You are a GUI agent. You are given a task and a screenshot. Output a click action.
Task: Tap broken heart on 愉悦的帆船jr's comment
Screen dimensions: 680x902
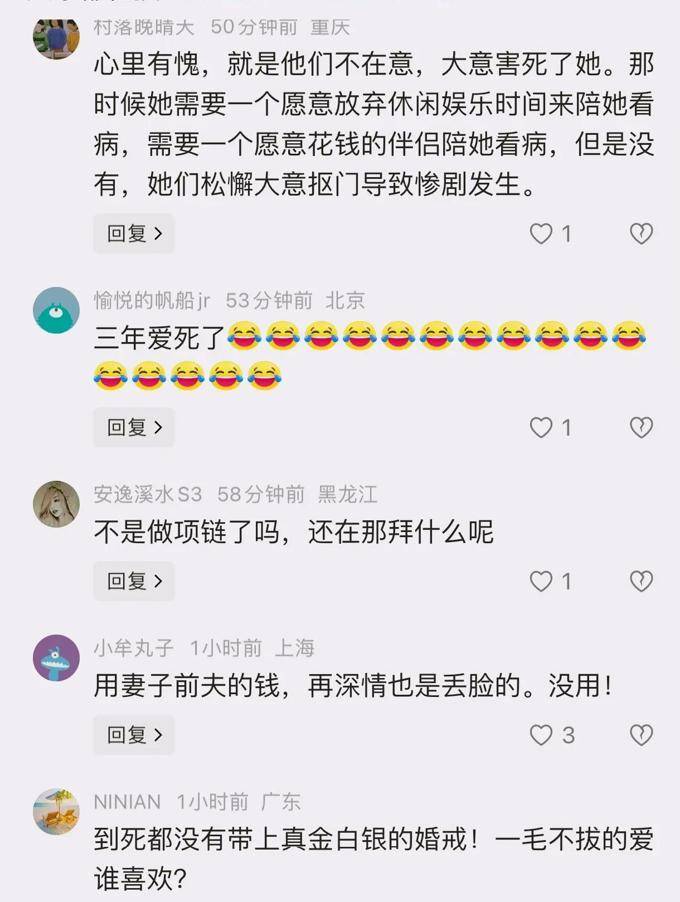pyautogui.click(x=641, y=427)
